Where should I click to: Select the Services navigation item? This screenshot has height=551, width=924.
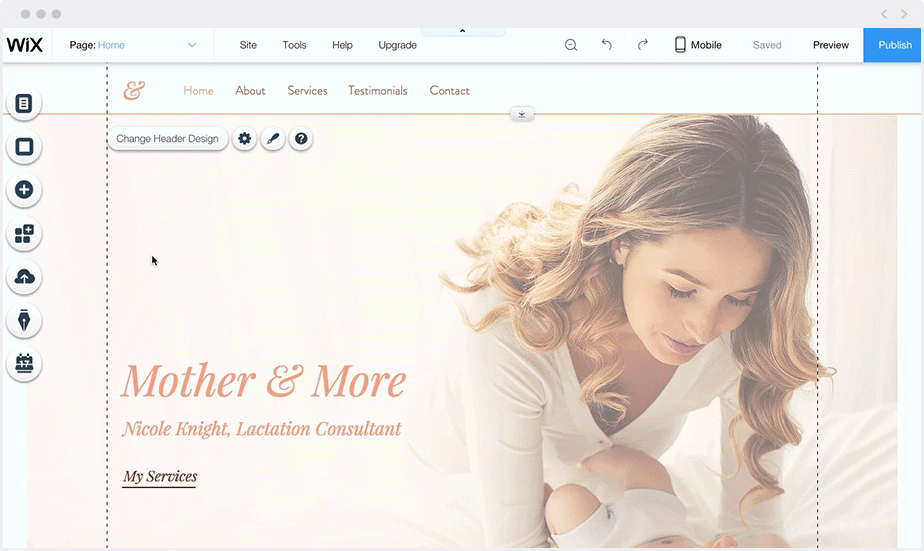(307, 90)
